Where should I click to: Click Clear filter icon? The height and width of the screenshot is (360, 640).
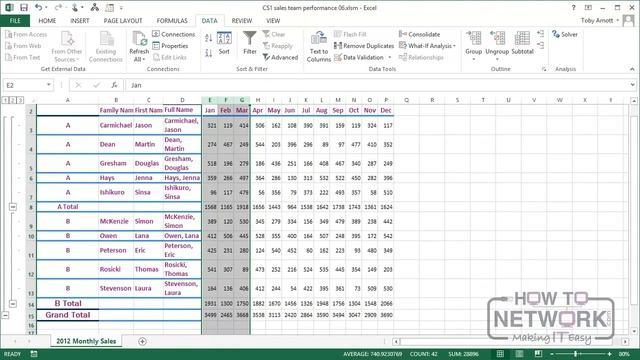[274, 34]
